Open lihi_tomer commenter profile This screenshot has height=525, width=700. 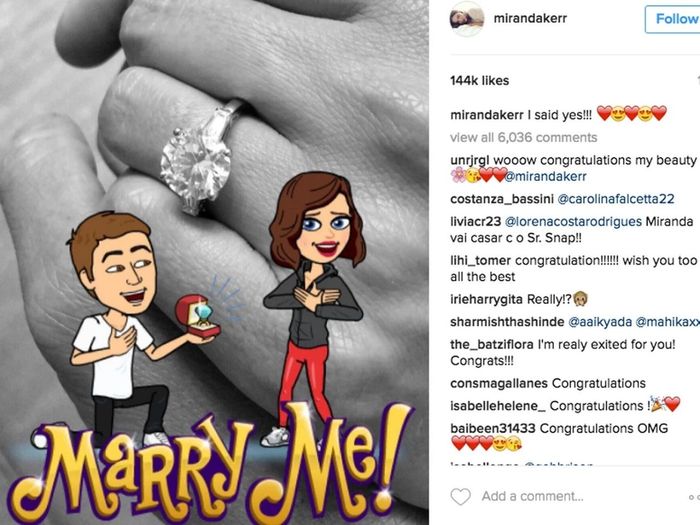tap(480, 261)
